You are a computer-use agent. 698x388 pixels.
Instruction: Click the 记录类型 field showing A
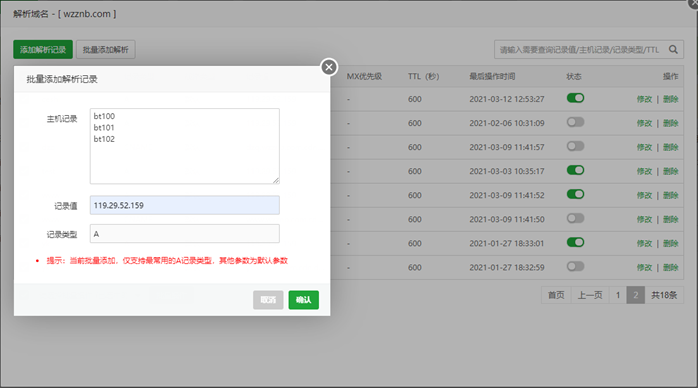pos(185,234)
